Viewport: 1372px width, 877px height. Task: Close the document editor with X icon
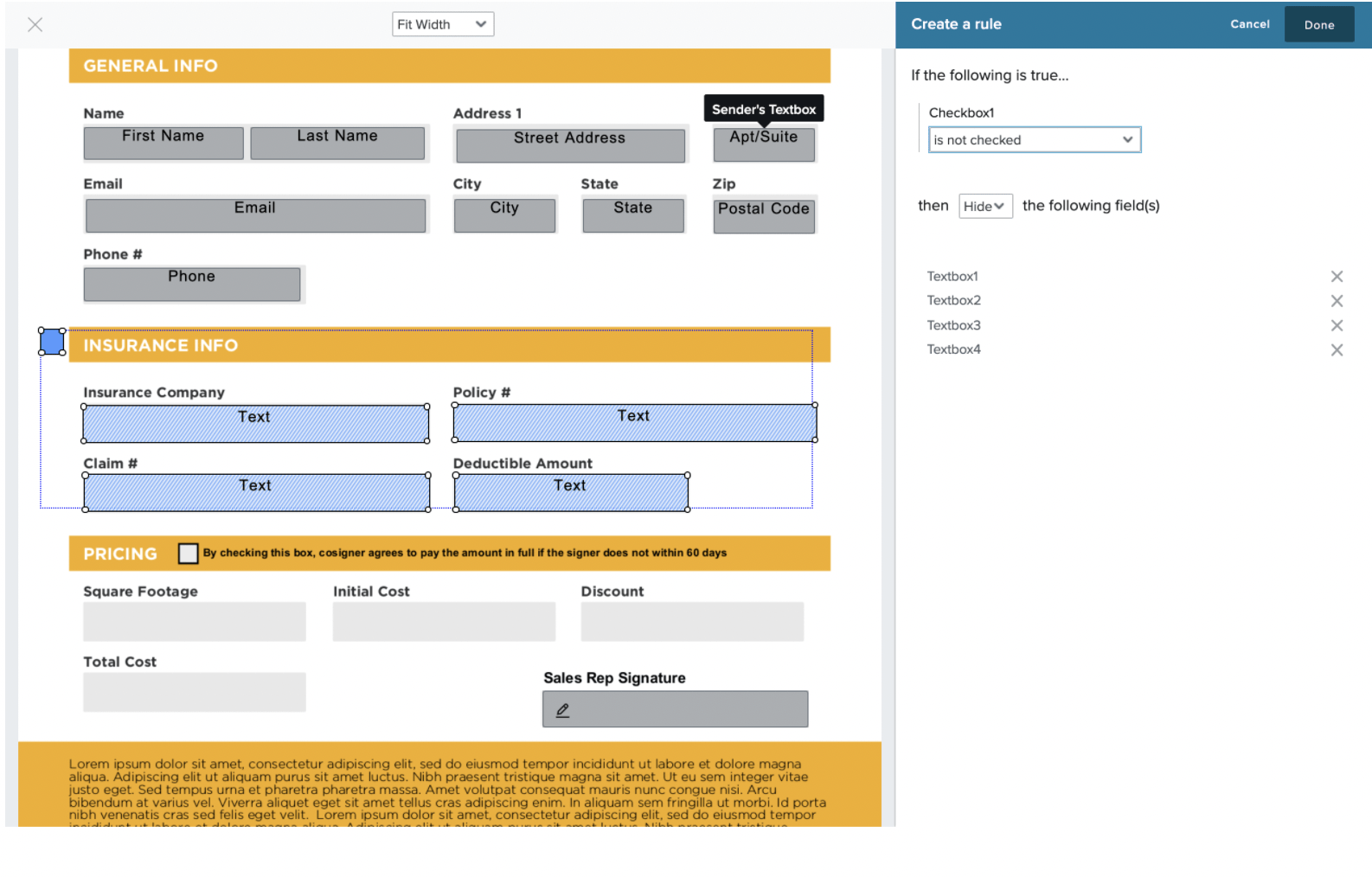click(x=35, y=24)
